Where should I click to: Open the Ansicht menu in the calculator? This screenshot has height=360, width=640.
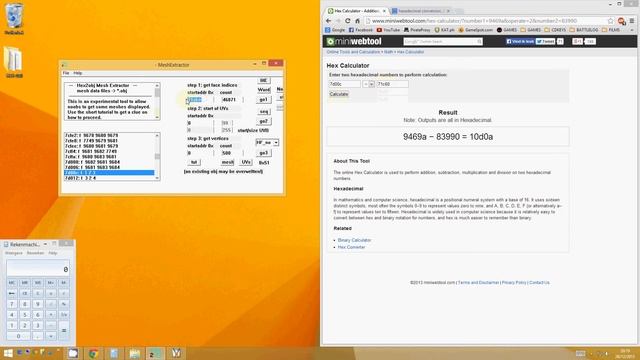coord(13,253)
